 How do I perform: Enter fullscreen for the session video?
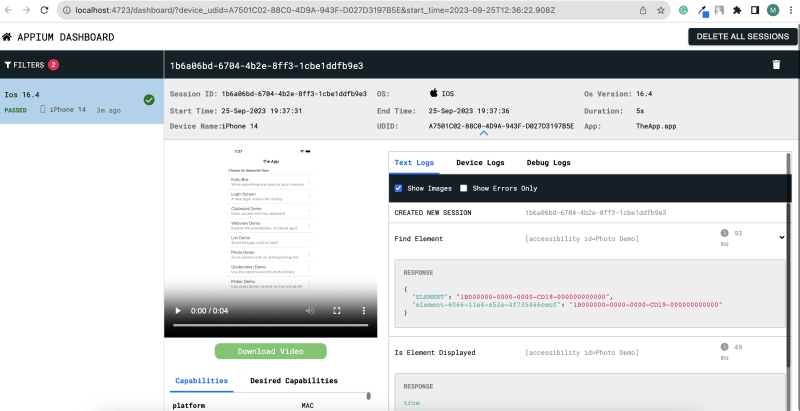[337, 311]
